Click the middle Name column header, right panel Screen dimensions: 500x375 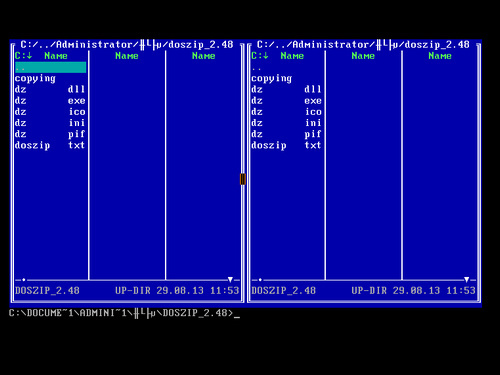pyautogui.click(x=363, y=56)
